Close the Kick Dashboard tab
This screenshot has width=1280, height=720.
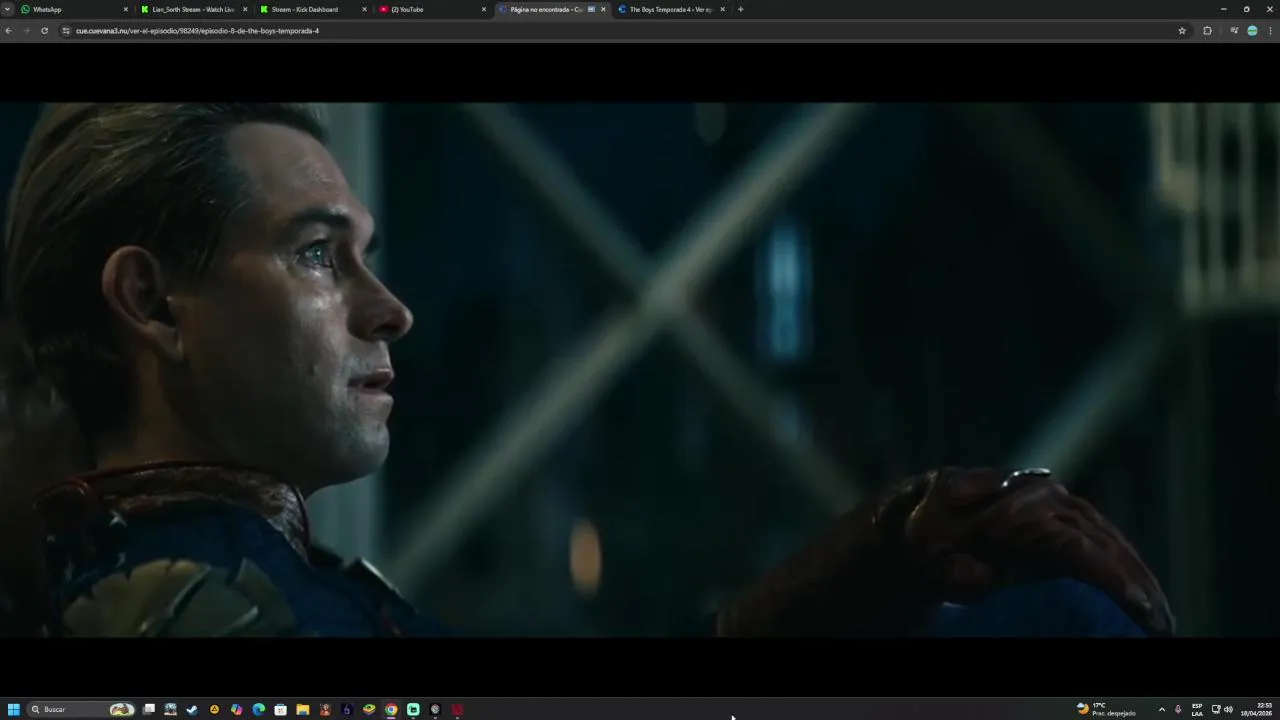click(x=364, y=9)
